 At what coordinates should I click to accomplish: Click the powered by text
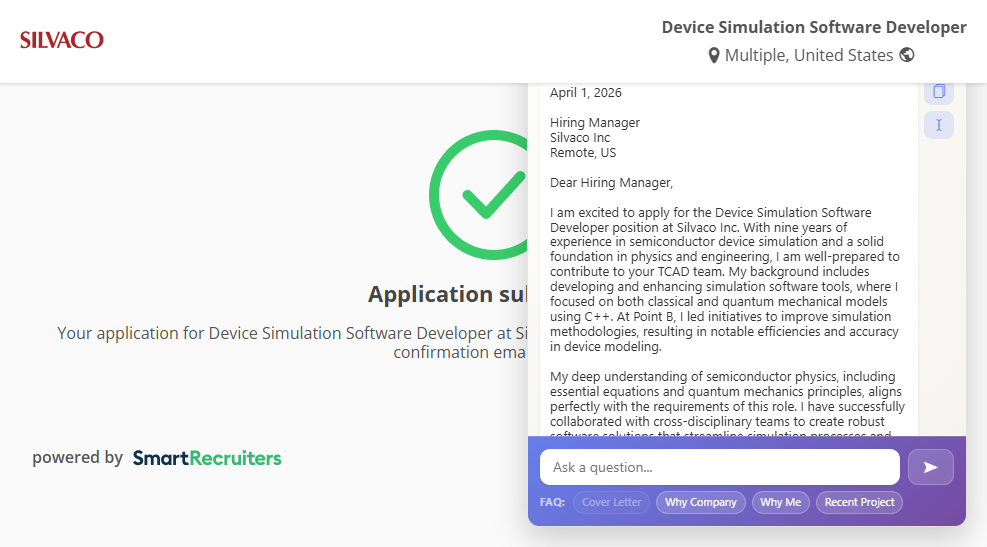(77, 458)
